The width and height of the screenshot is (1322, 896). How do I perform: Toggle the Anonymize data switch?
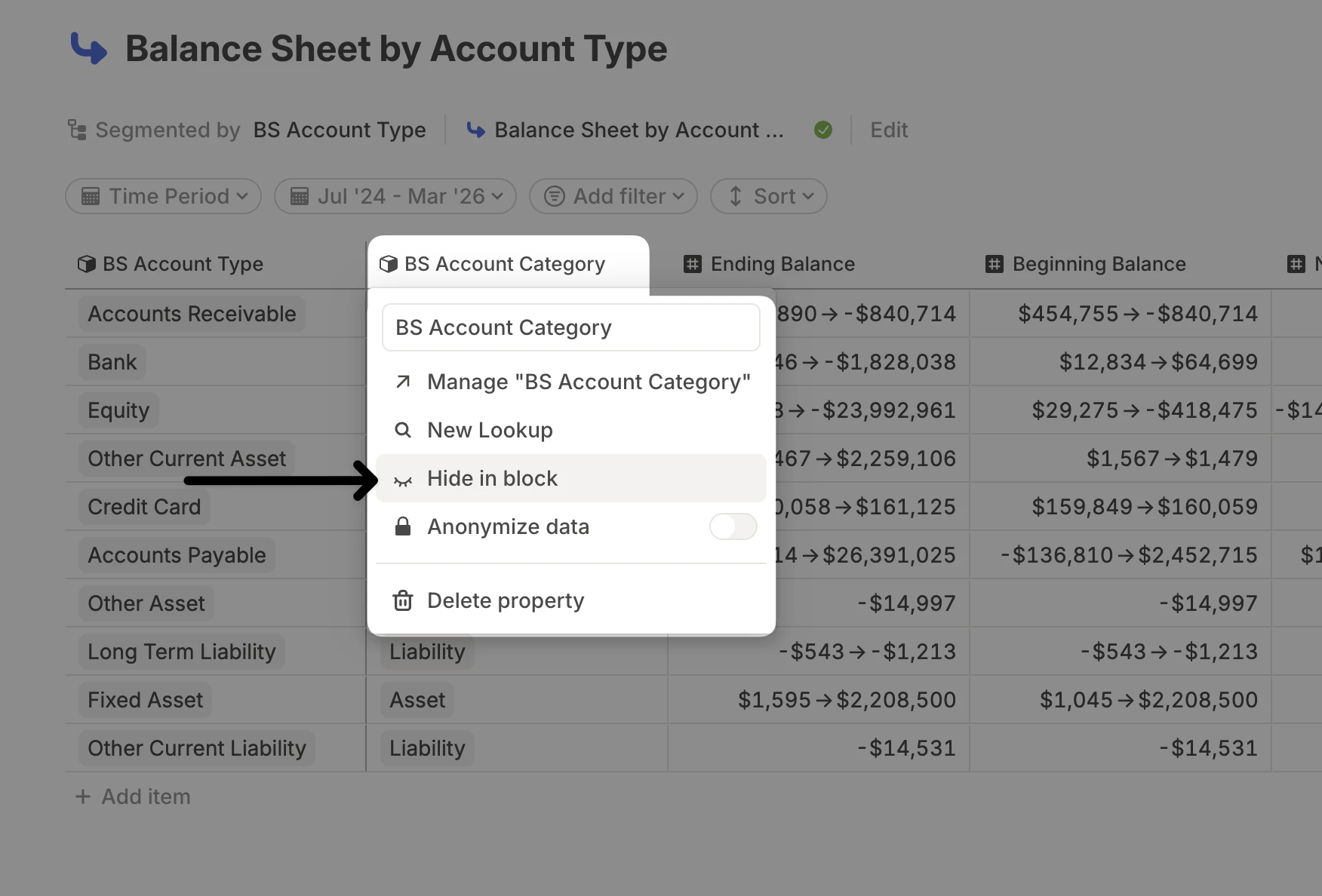[733, 526]
